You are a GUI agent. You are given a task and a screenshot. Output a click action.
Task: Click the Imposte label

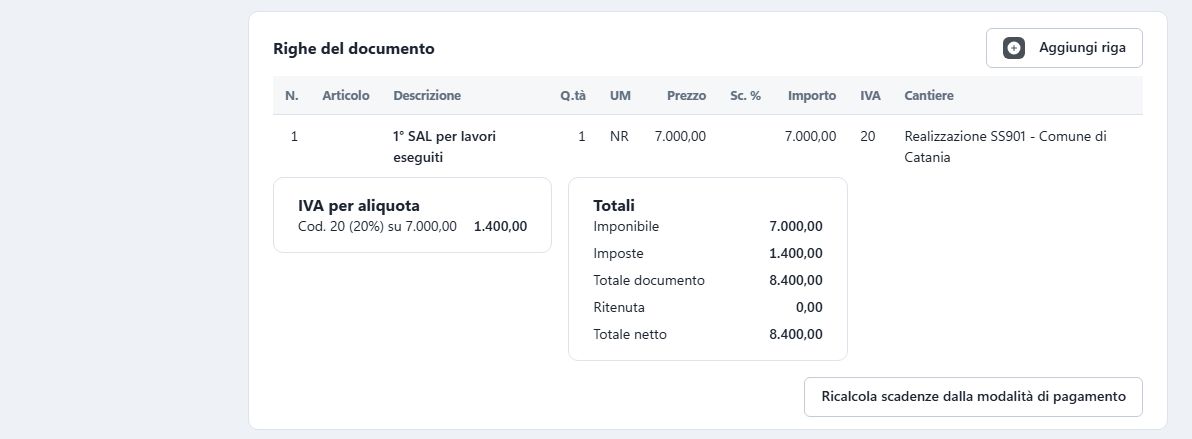(x=619, y=253)
